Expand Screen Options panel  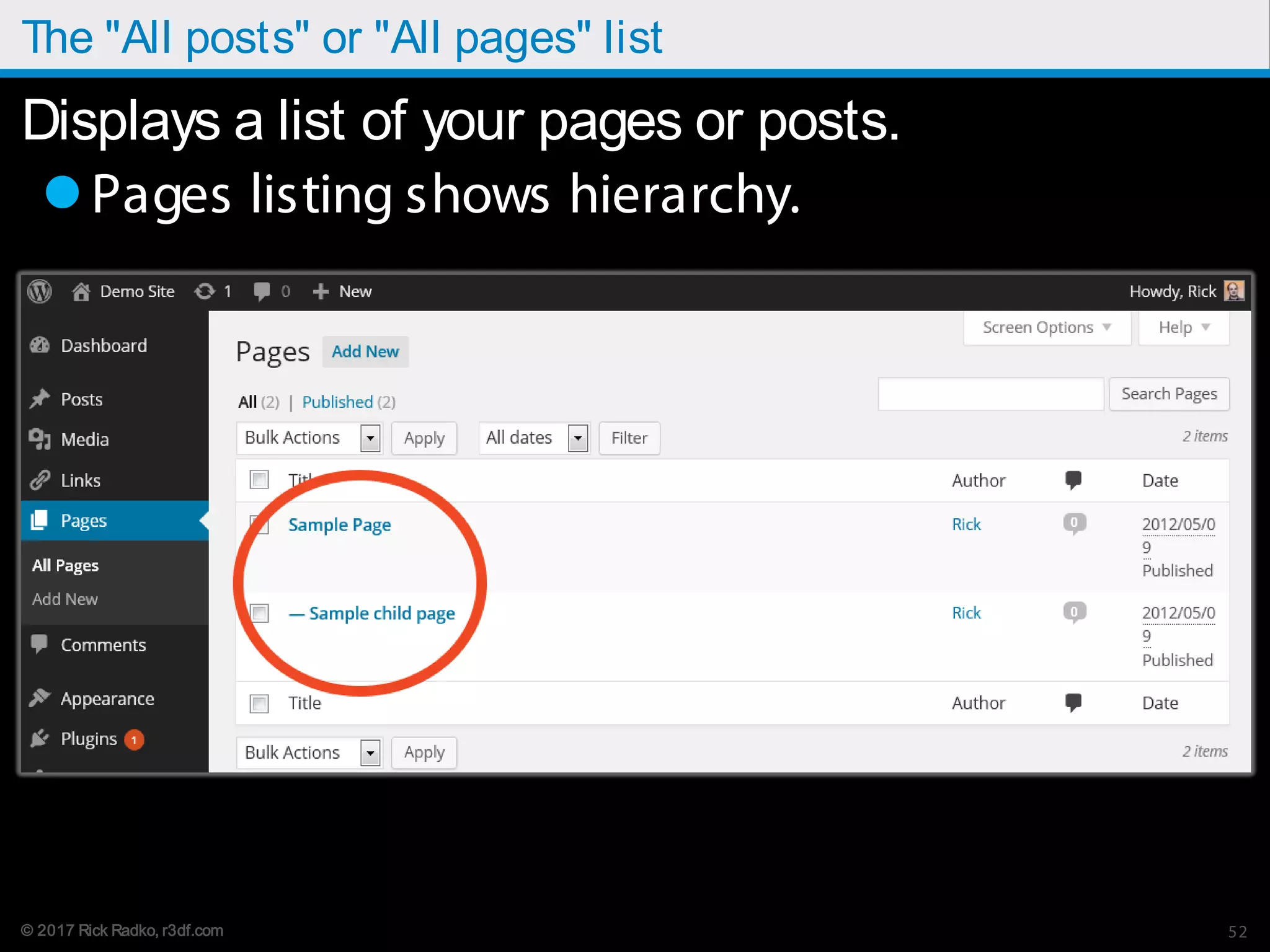point(1047,327)
